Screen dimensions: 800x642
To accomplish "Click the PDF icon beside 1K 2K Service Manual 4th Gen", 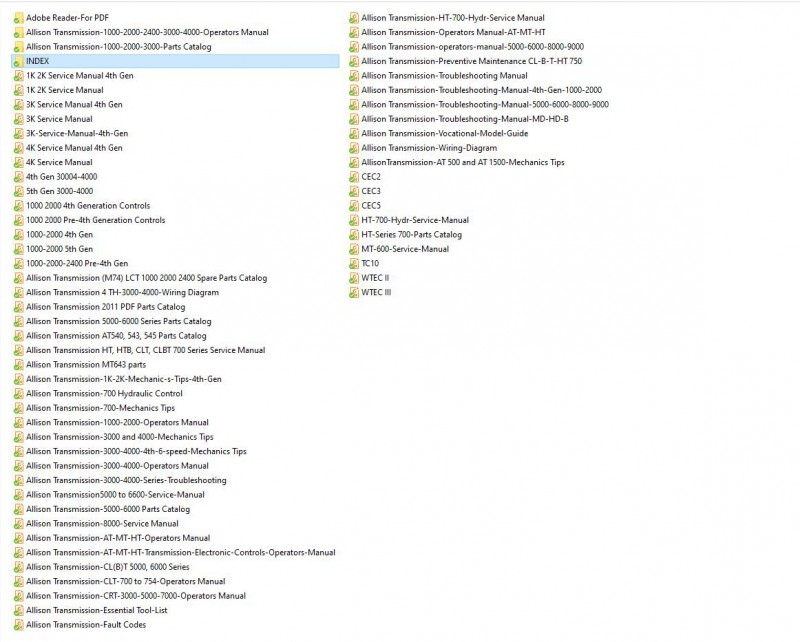I will pyautogui.click(x=18, y=76).
